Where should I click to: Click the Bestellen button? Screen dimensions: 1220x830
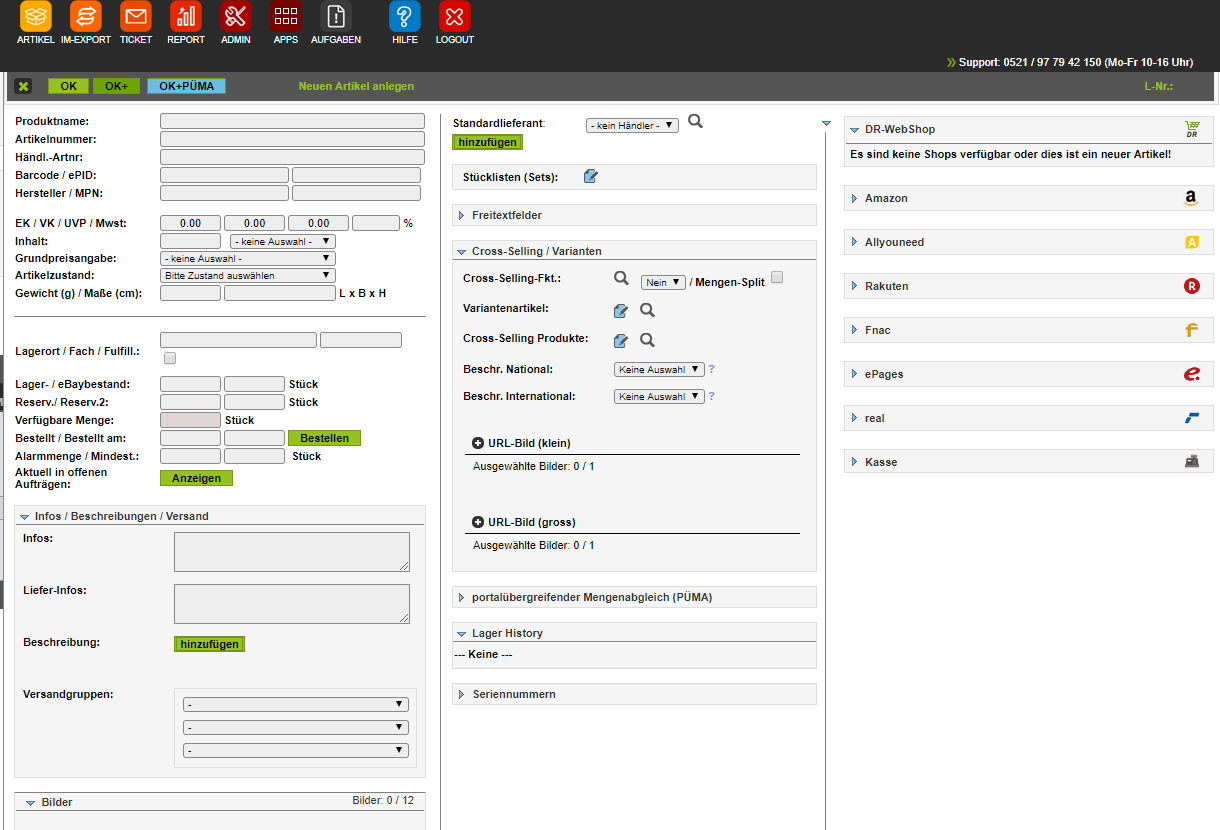(324, 438)
